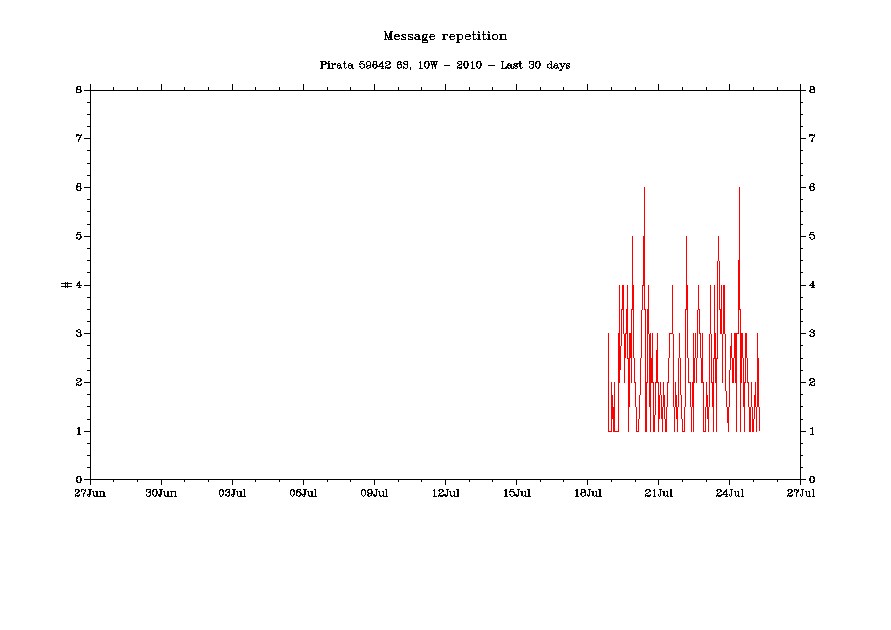Click the "#" y-axis unit label
Image resolution: width=891 pixels, height=630 pixels.
tap(66, 285)
